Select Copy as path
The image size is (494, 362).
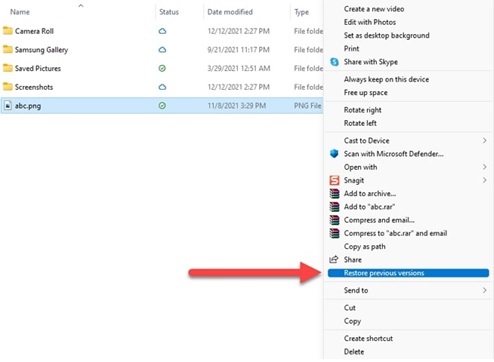[x=365, y=247]
